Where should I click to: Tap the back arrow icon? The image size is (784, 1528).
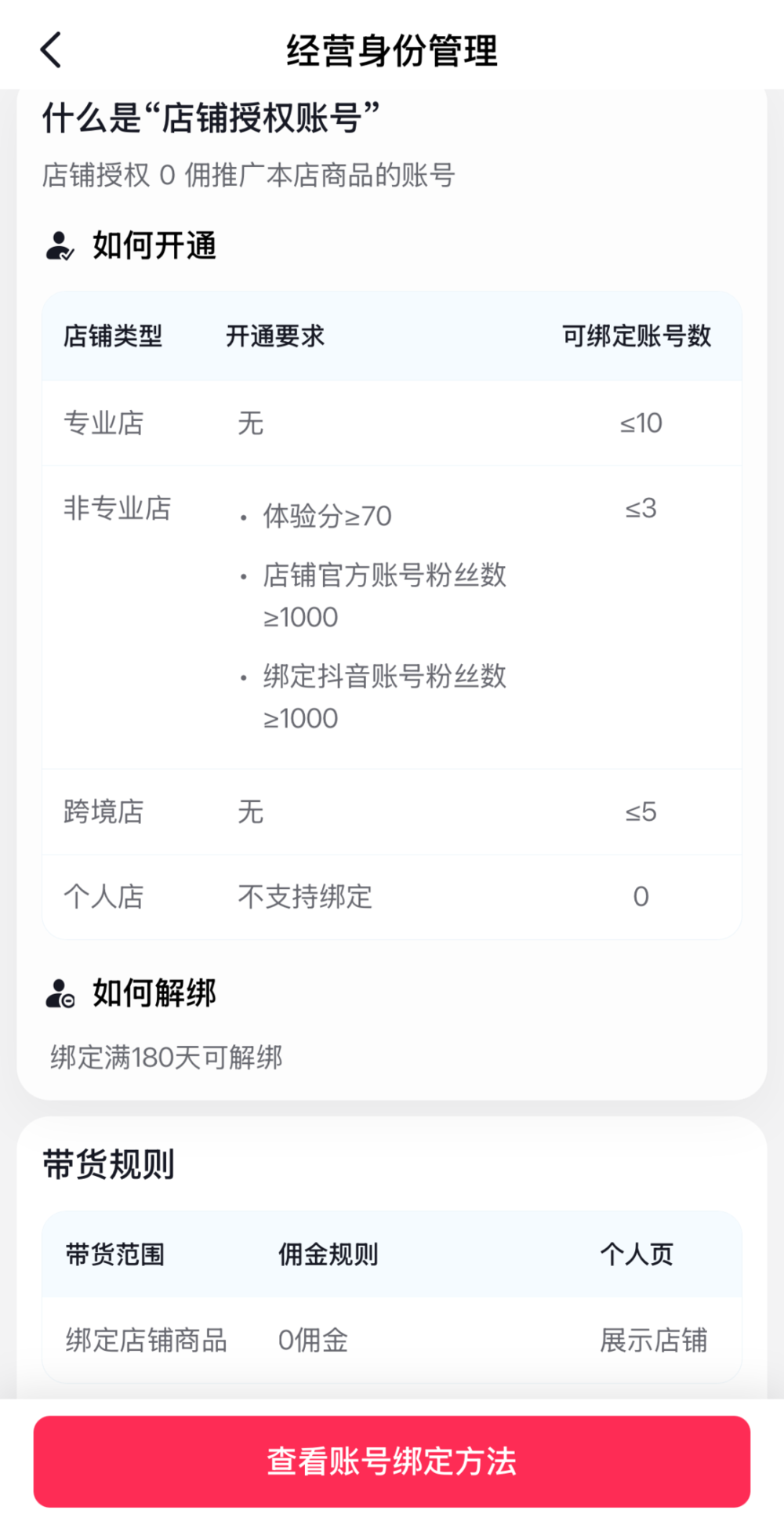pyautogui.click(x=51, y=51)
